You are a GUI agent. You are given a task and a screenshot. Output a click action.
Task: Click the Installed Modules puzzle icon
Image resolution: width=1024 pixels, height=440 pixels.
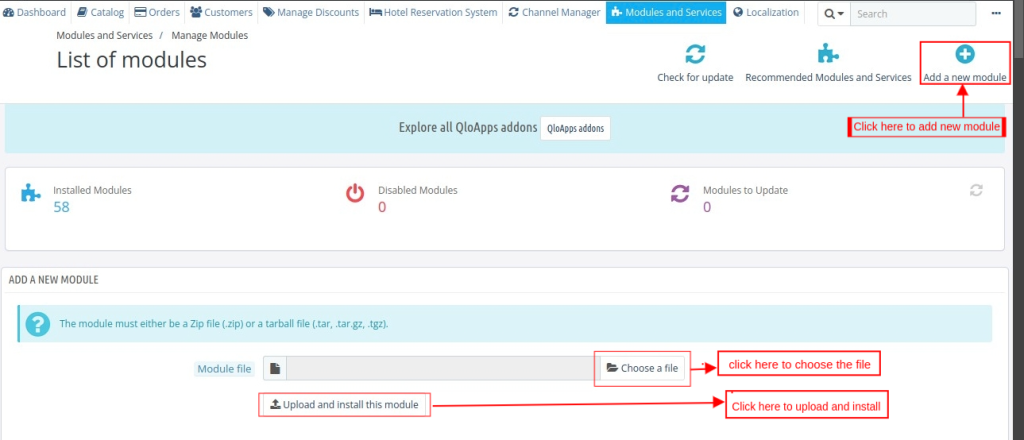(31, 193)
